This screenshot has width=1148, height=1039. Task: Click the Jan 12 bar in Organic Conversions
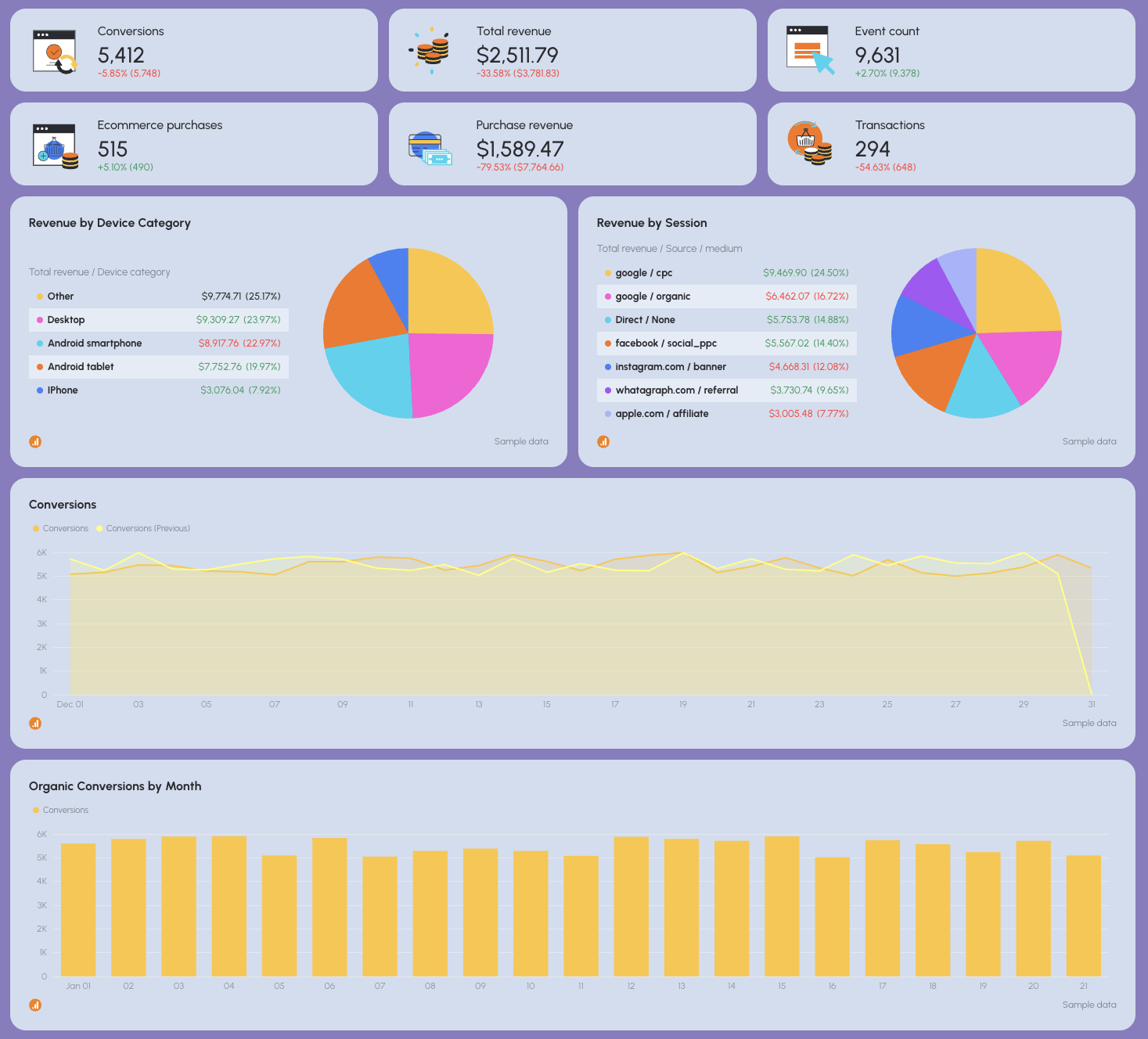point(631,908)
